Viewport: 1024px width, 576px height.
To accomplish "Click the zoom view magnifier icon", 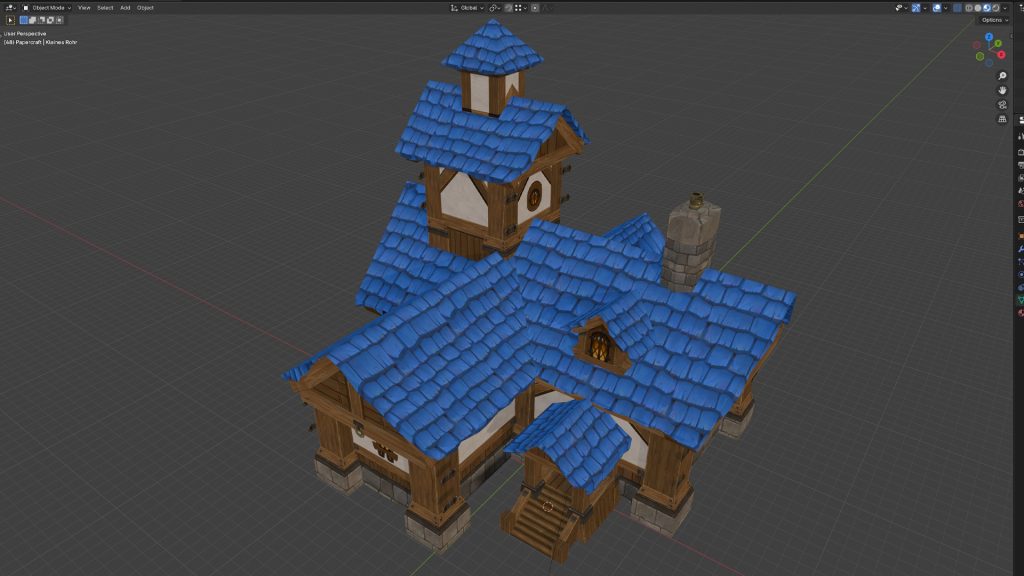I will click(x=1002, y=76).
